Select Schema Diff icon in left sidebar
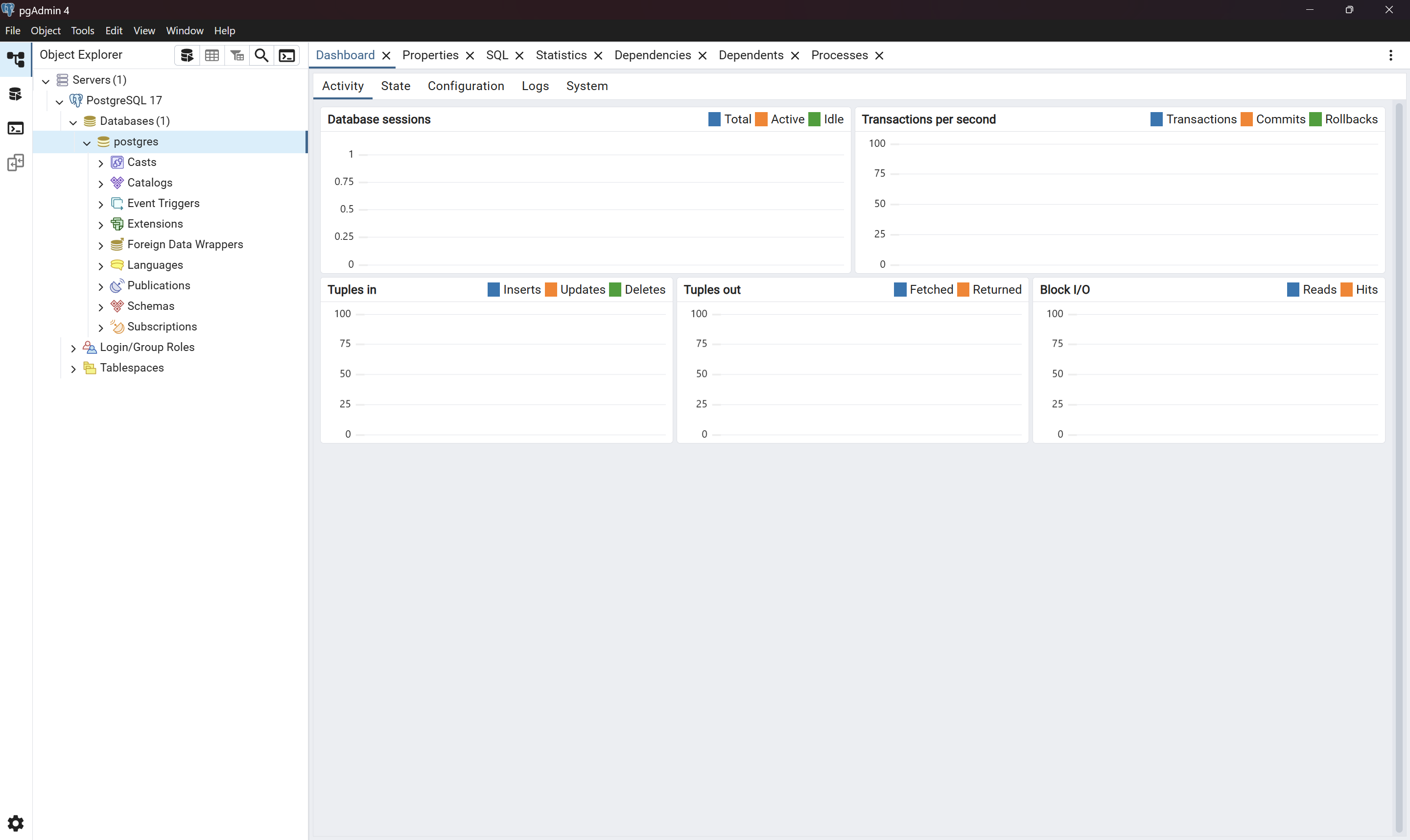The width and height of the screenshot is (1410, 840). [16, 163]
